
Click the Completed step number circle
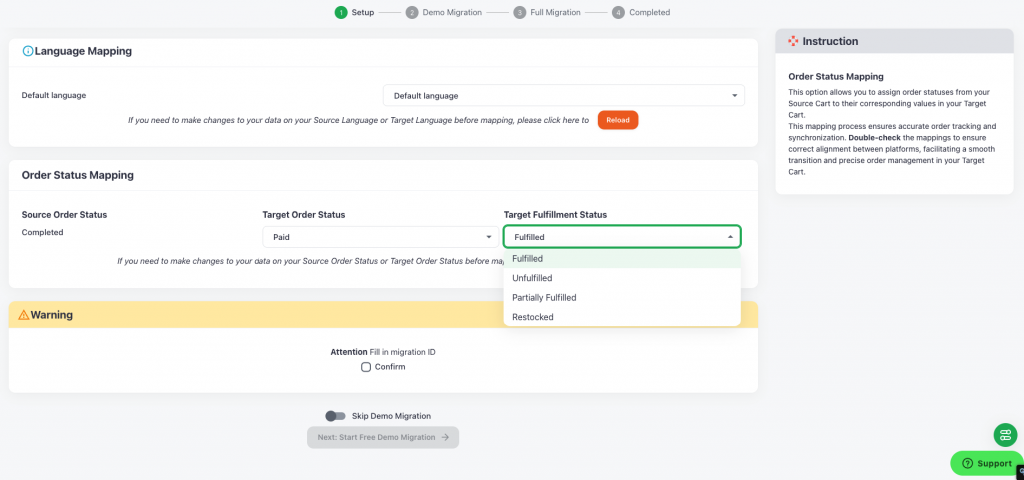[x=619, y=13]
